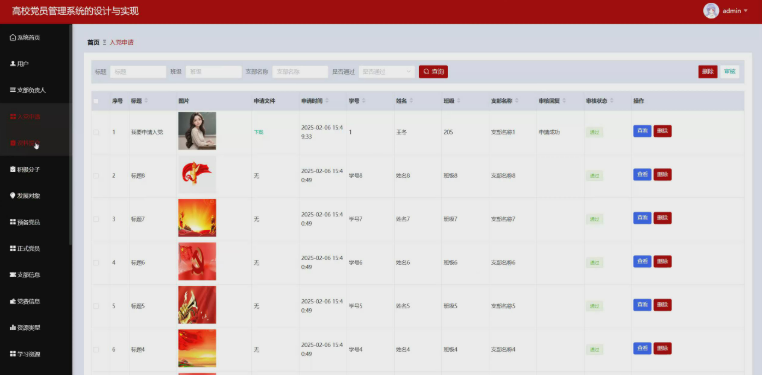Open the thumbnail image in row 标题4
The height and width of the screenshot is (375, 762).
click(197, 348)
